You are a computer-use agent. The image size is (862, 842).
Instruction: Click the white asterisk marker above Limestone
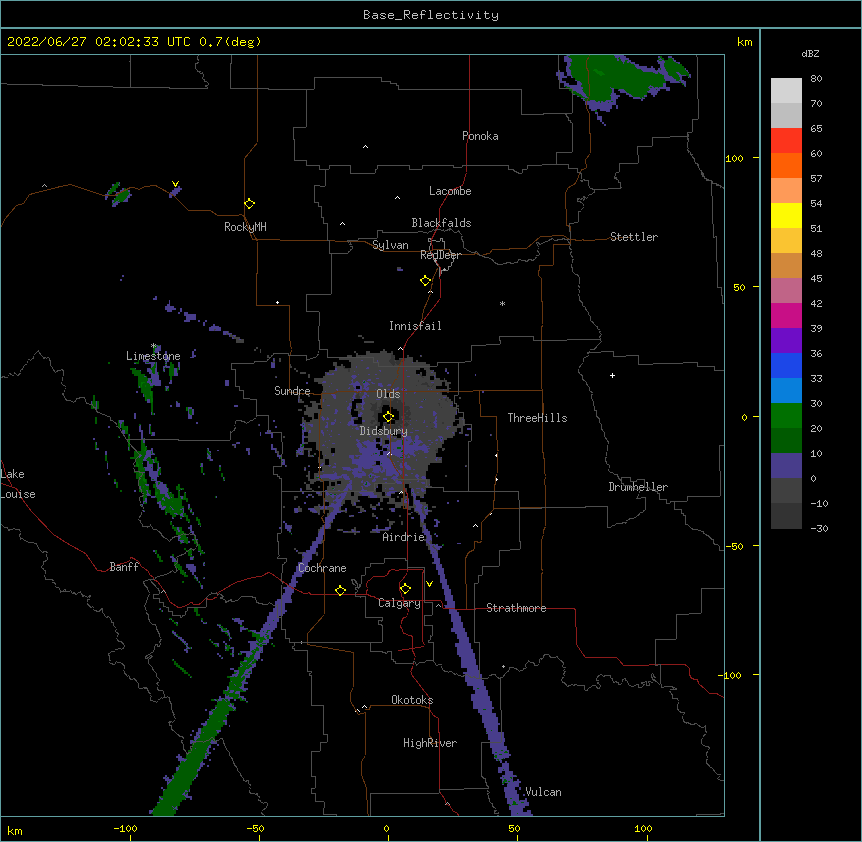point(153,346)
